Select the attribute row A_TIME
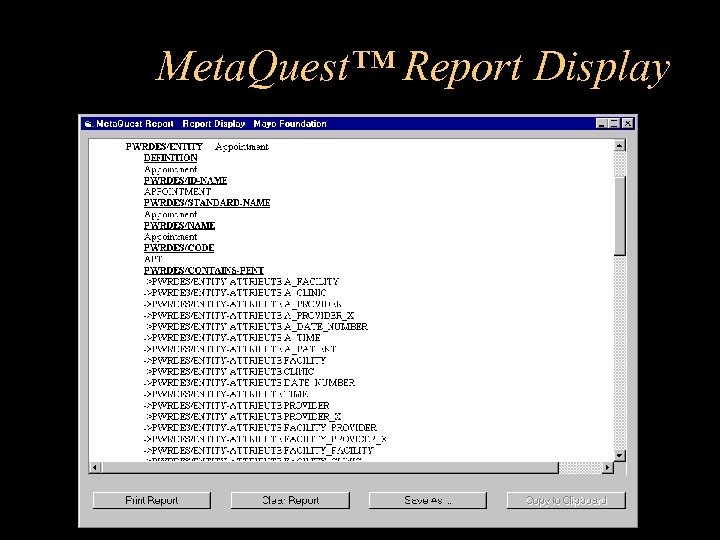Screen dimensions: 720x540 tap(232, 338)
